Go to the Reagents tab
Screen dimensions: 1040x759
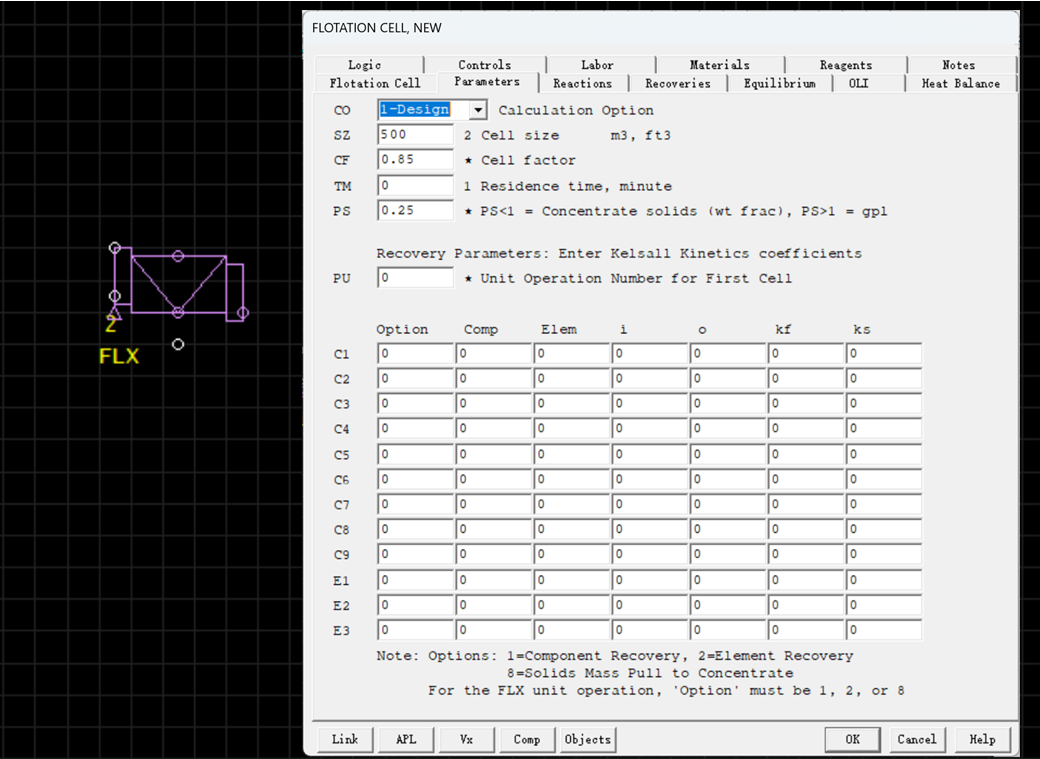click(846, 64)
